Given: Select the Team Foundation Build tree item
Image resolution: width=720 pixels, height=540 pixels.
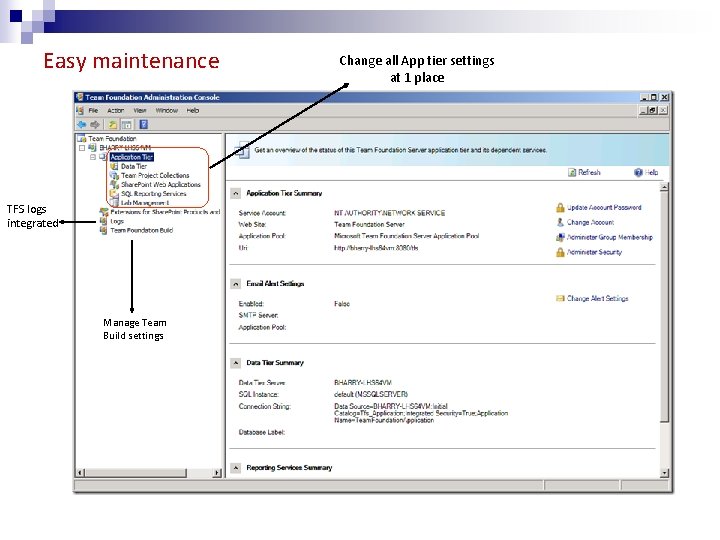Looking at the screenshot, I should pyautogui.click(x=141, y=231).
